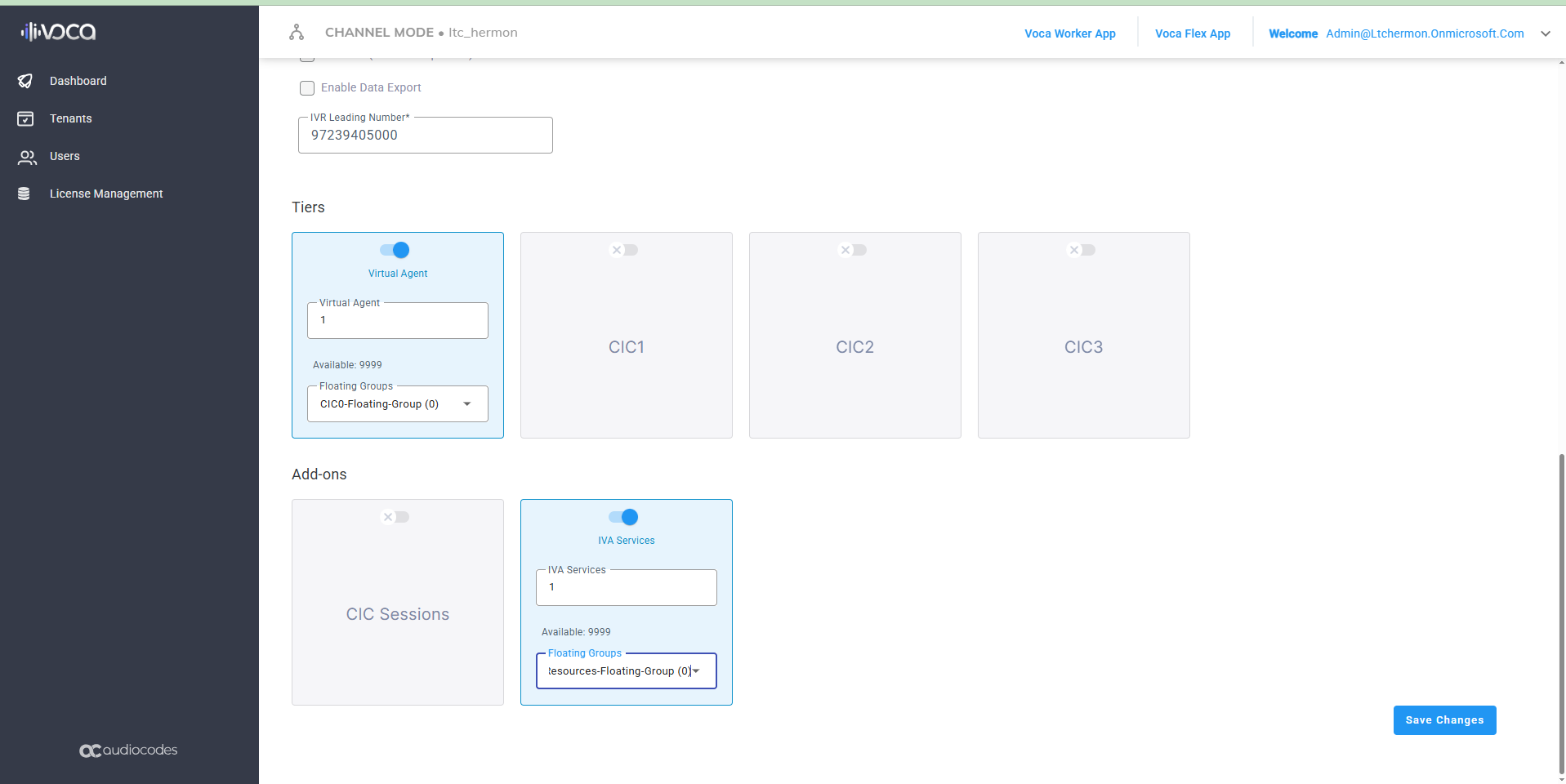Open the Voca Worker App link

(x=1069, y=33)
